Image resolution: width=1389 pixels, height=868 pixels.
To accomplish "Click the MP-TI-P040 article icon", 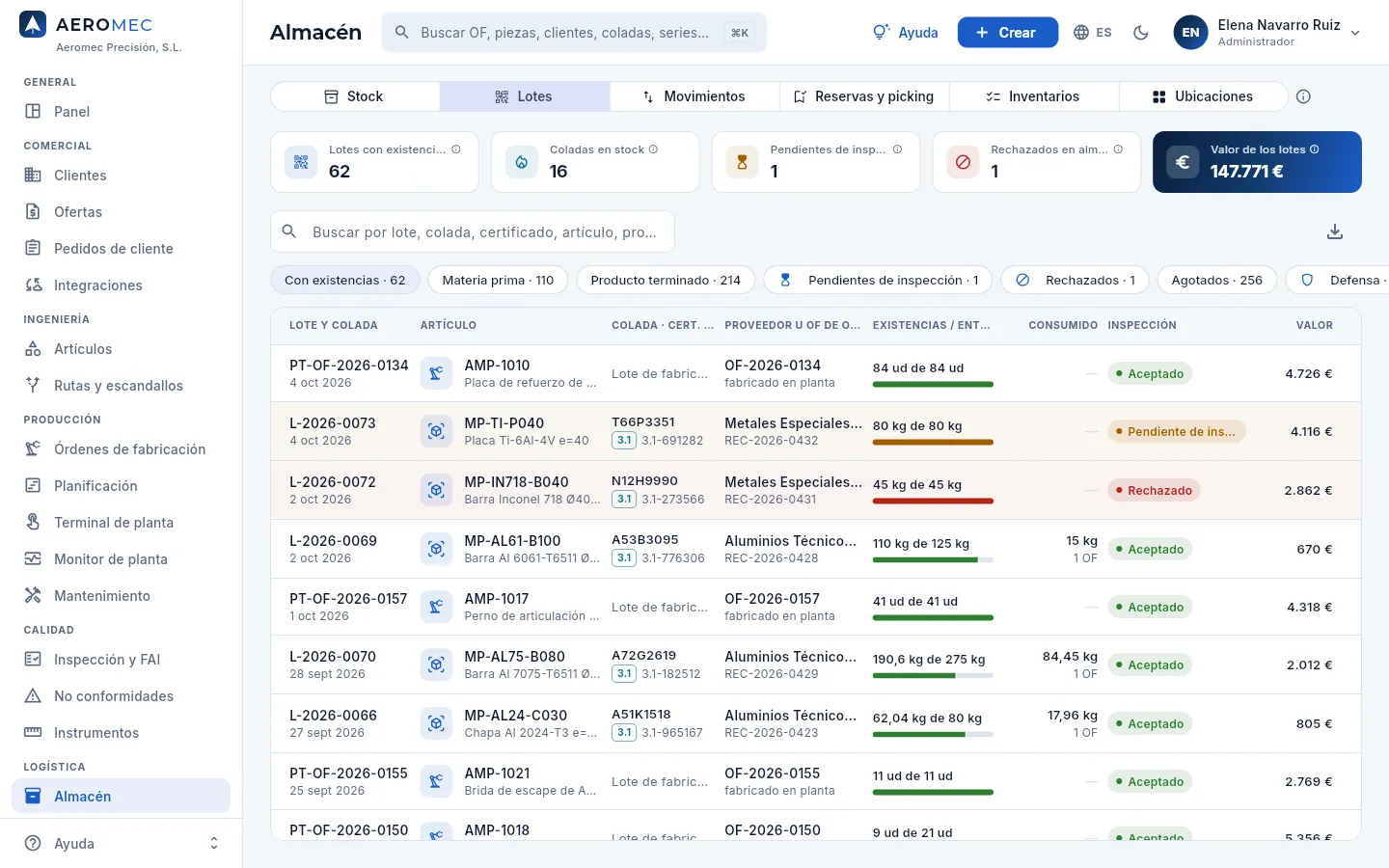I will 436,431.
